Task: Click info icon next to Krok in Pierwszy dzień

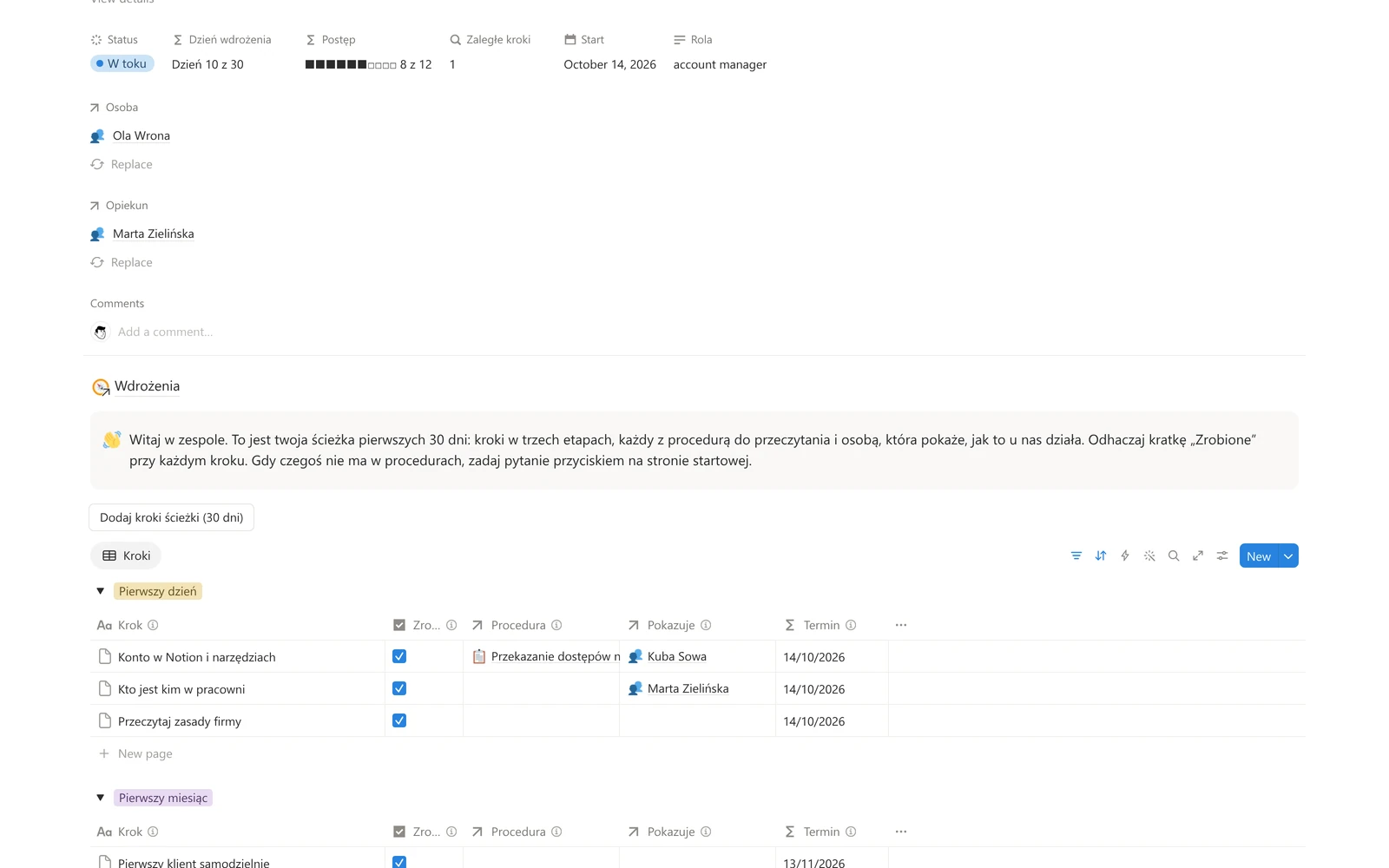Action: click(153, 625)
